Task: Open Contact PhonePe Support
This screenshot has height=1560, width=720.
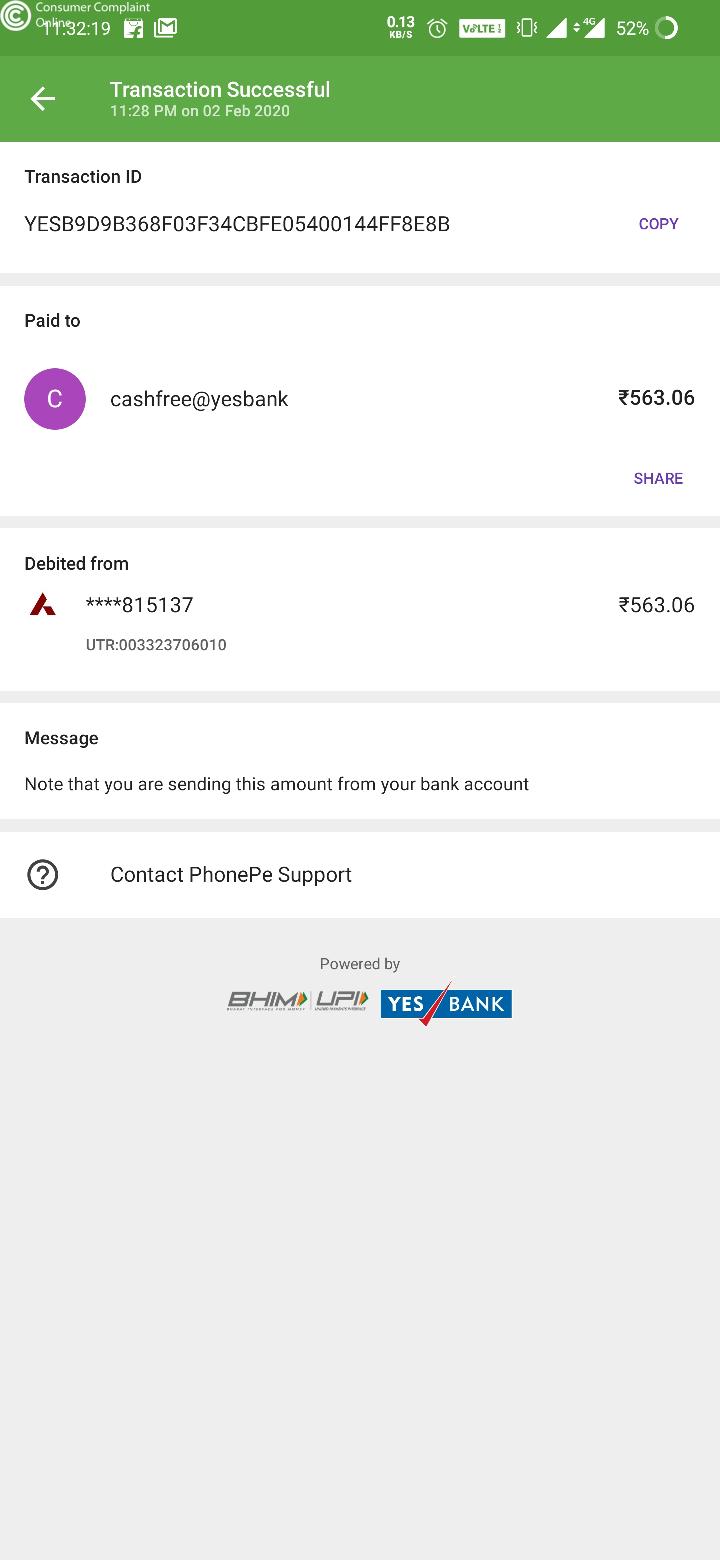Action: click(231, 875)
